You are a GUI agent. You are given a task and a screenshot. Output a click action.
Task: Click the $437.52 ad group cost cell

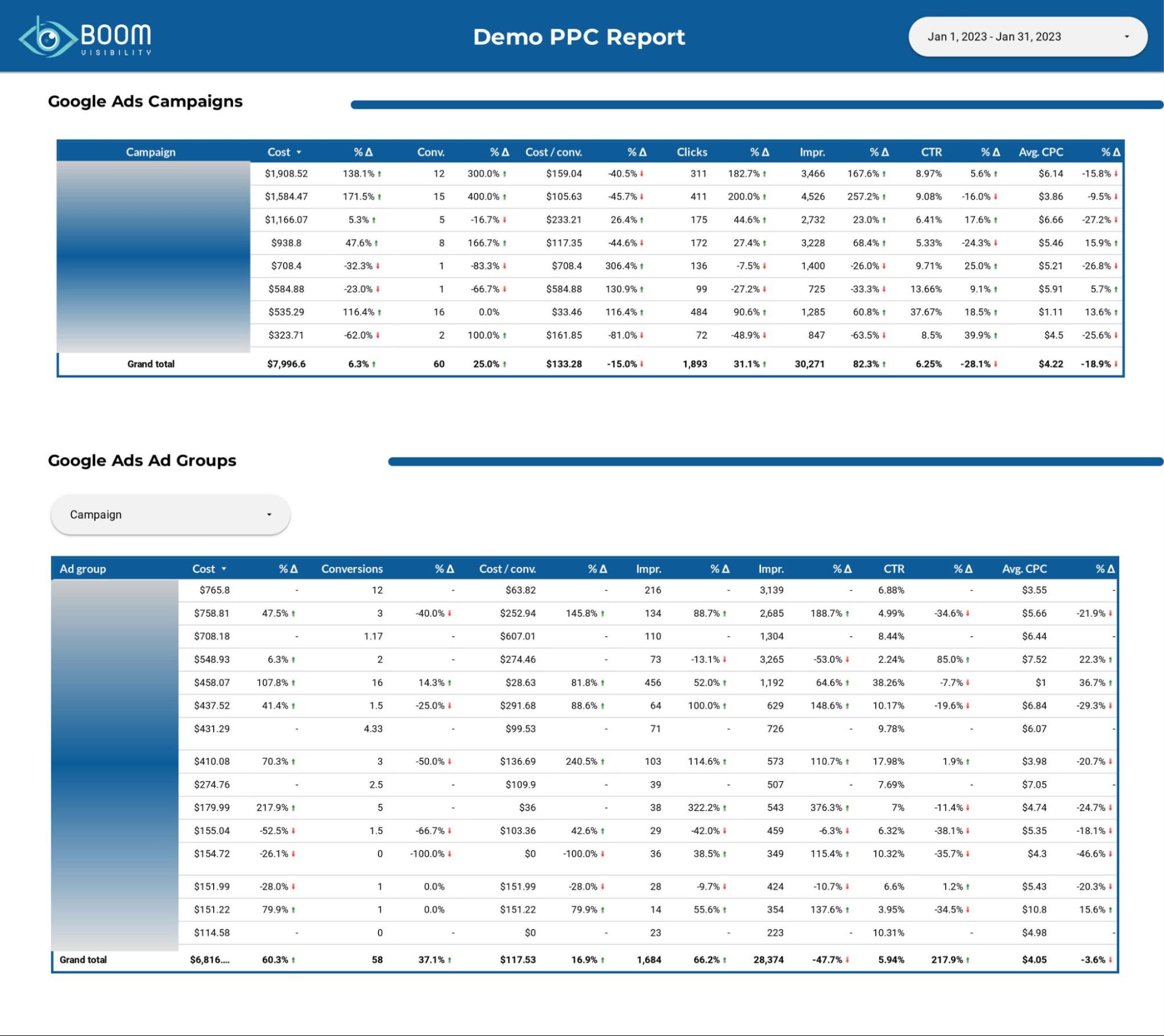212,705
